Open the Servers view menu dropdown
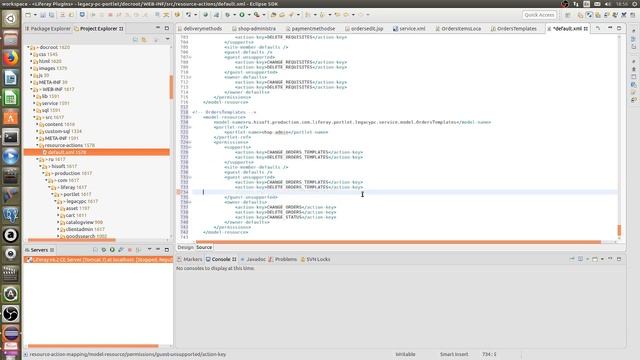Screen dimensions: 640x360 pos(149,250)
